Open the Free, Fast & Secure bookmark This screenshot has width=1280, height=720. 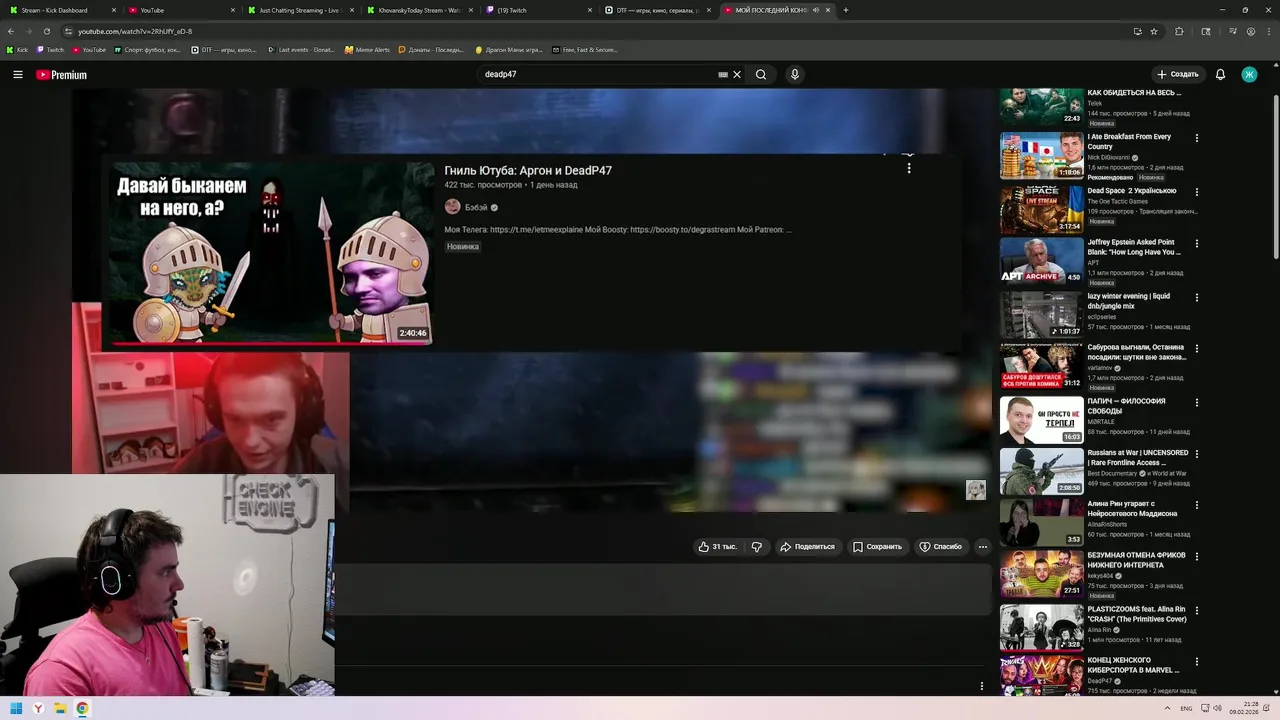[x=584, y=49]
